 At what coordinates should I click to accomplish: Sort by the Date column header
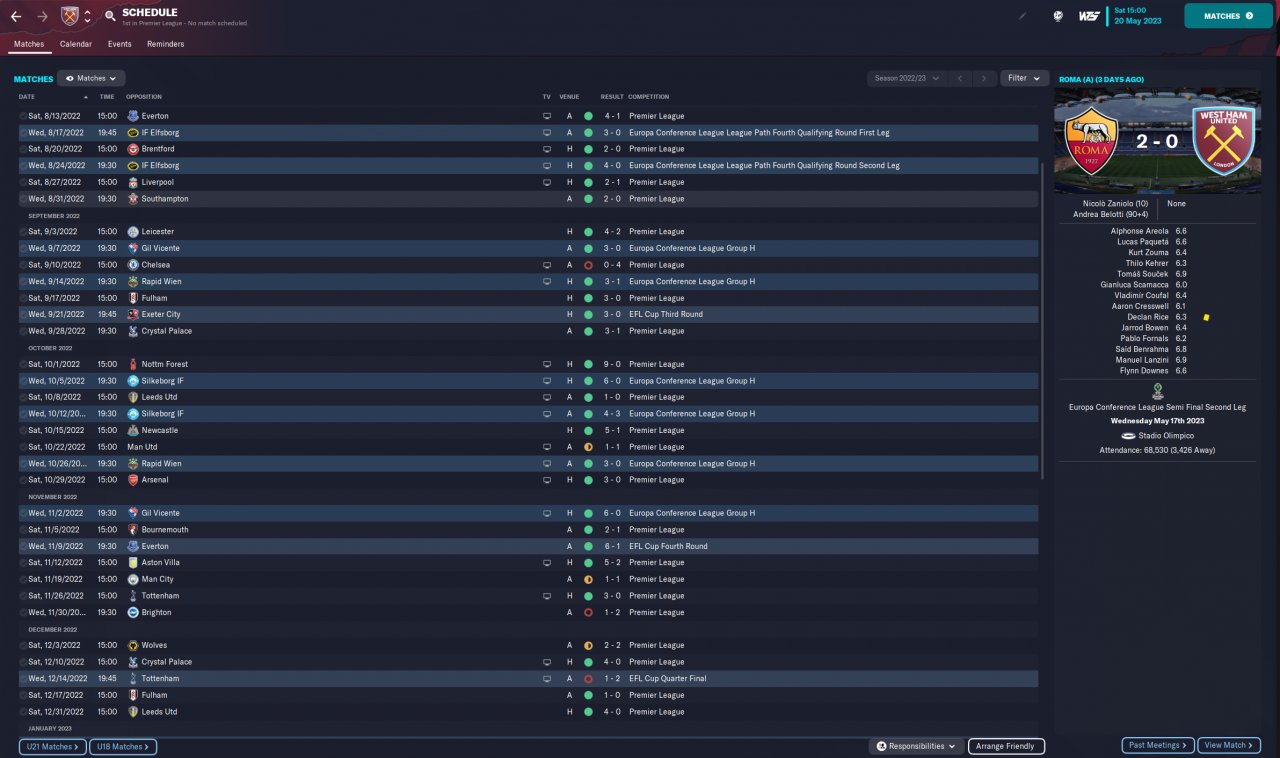click(27, 97)
